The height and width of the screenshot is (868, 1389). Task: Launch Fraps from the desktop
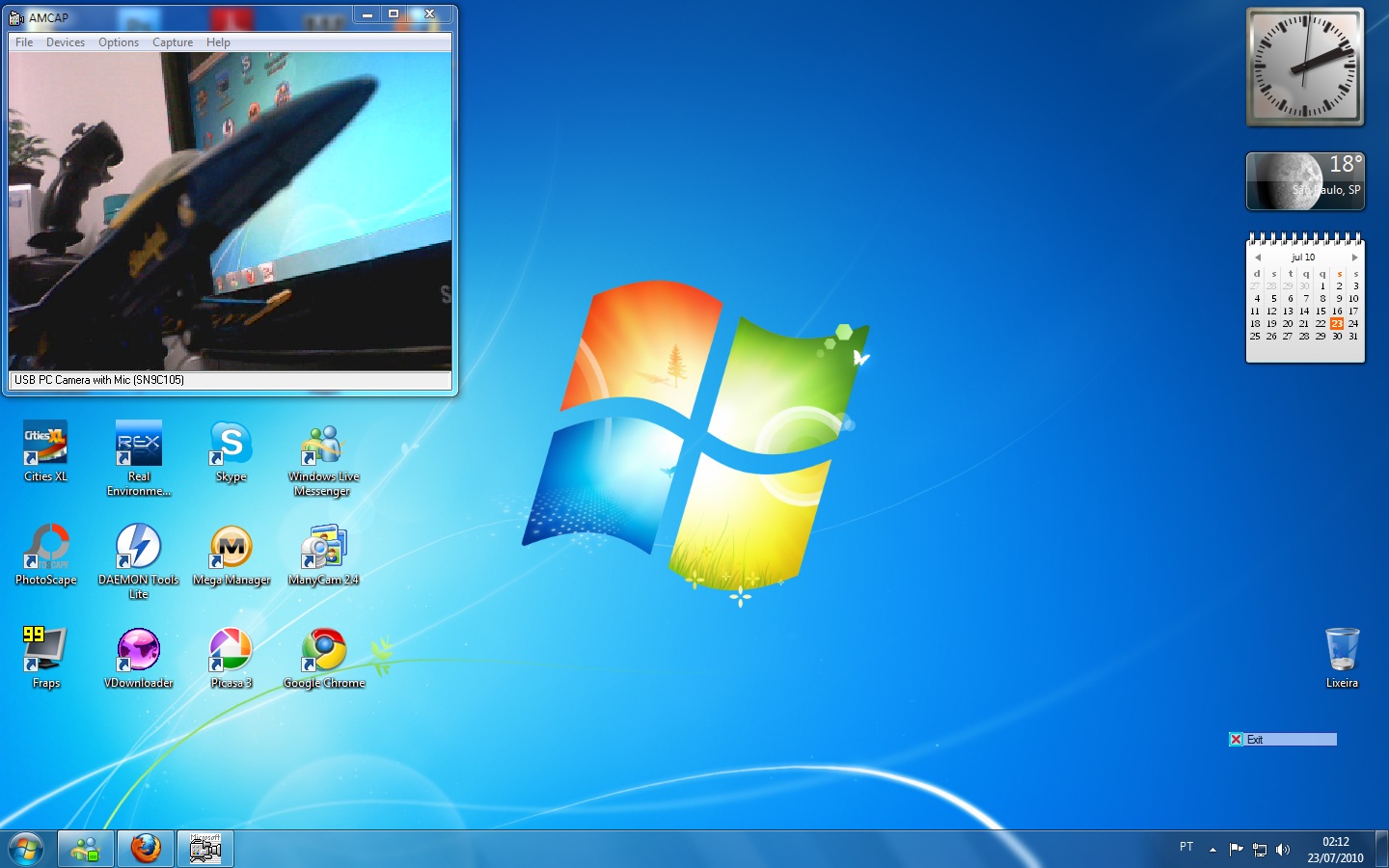(x=45, y=648)
